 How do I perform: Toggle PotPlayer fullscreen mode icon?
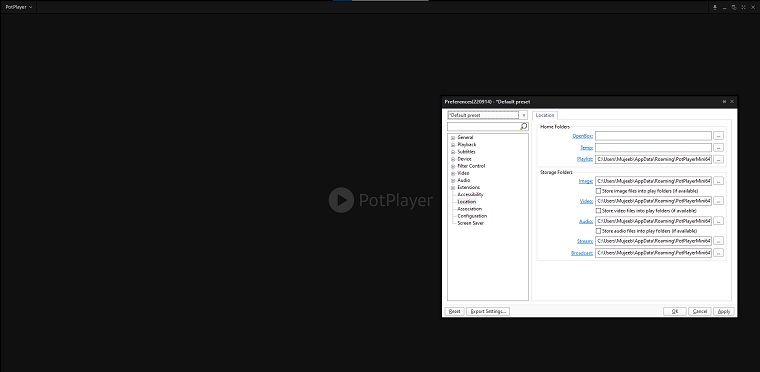pyautogui.click(x=743, y=7)
